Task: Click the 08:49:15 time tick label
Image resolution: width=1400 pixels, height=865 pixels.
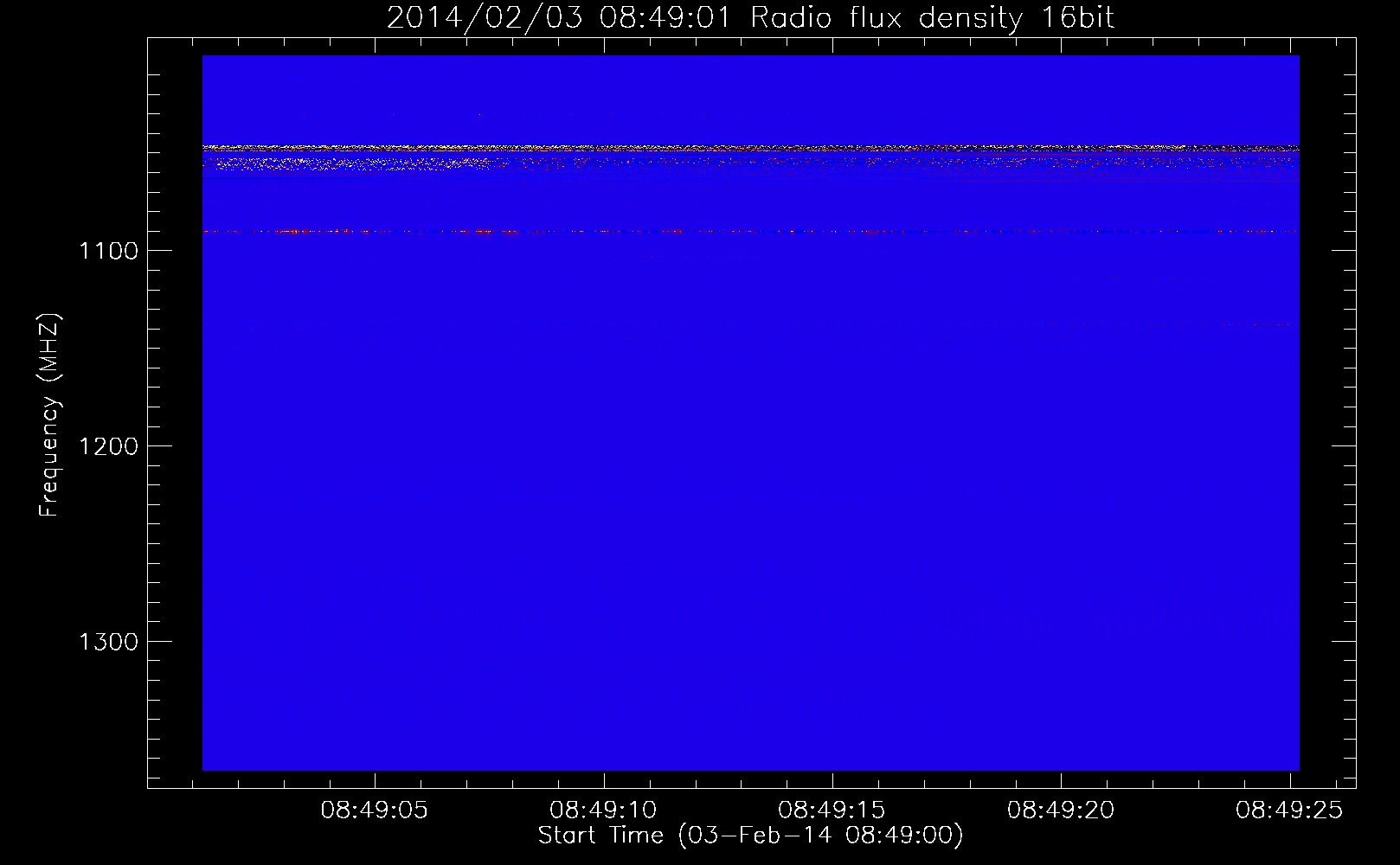Action: pyautogui.click(x=832, y=811)
